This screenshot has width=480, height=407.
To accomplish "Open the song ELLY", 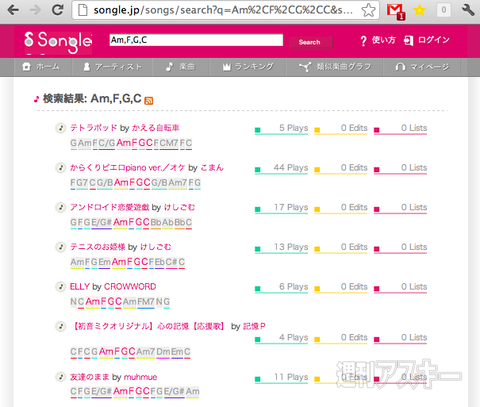I will pyautogui.click(x=80, y=286).
